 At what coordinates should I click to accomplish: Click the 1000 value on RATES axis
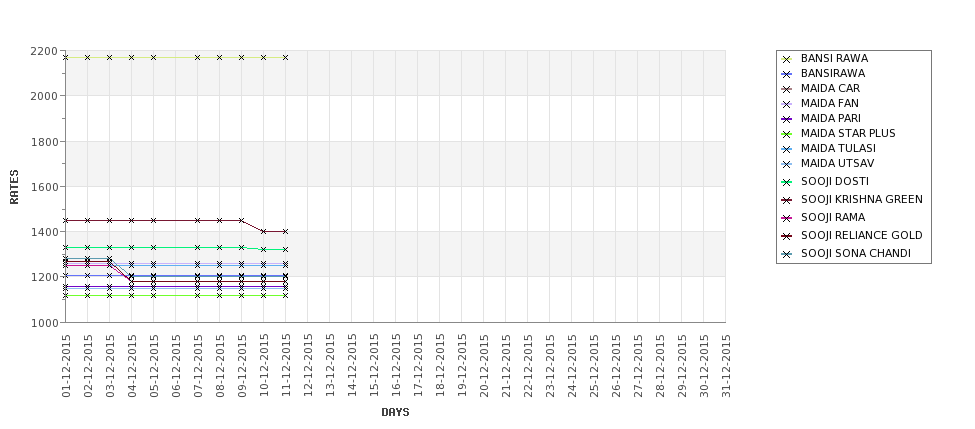pos(44,322)
